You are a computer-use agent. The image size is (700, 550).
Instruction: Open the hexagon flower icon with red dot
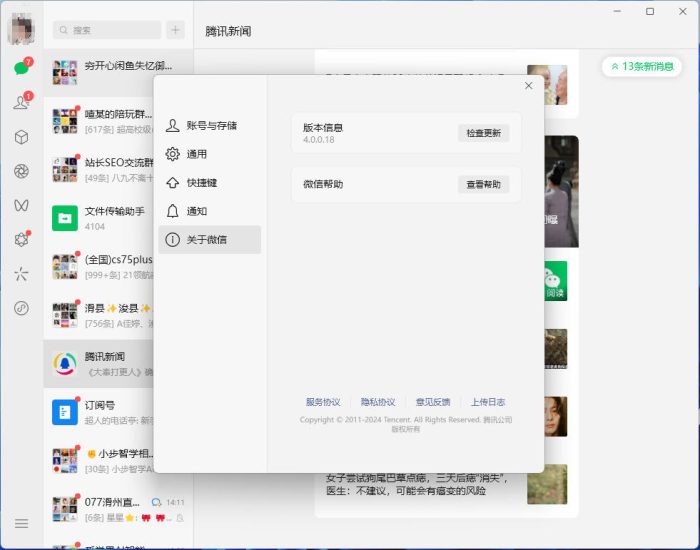click(x=21, y=239)
